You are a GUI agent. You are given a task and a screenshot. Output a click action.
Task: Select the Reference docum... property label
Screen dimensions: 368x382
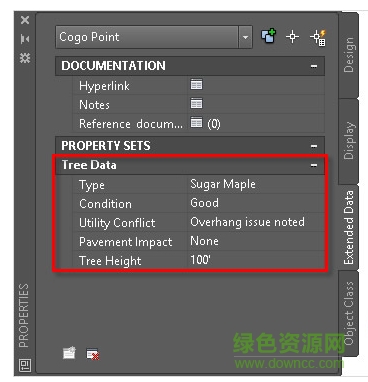click(x=131, y=124)
